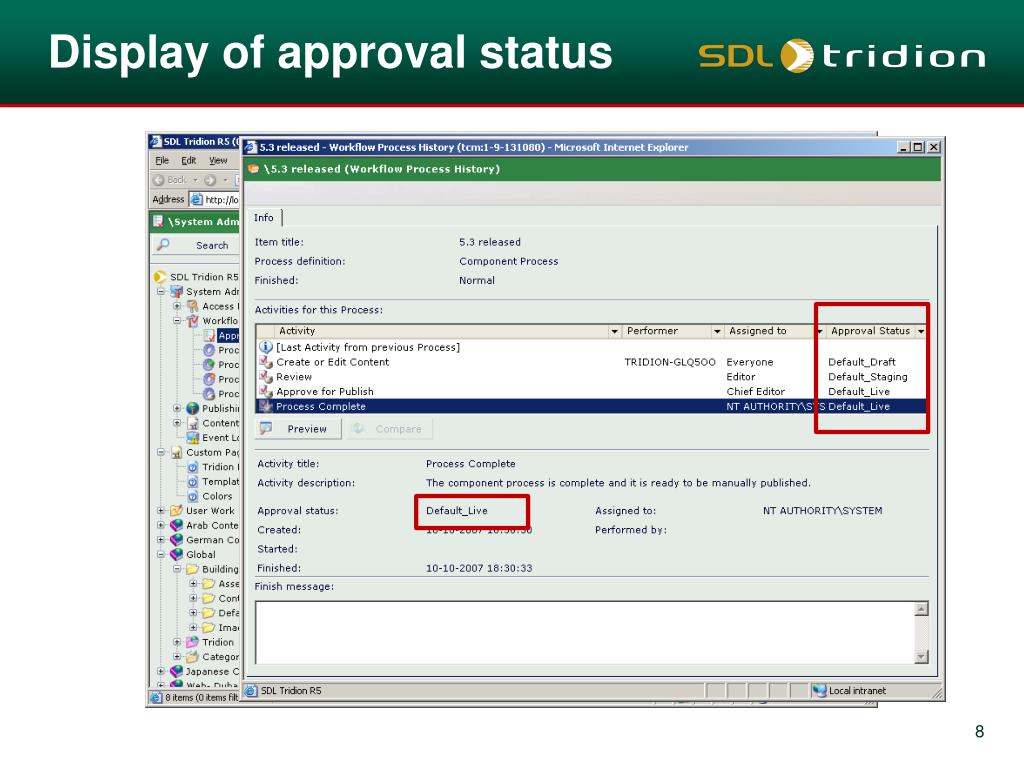This screenshot has width=1024, height=768.
Task: Click the browser Back arrow icon
Action: click(x=159, y=180)
